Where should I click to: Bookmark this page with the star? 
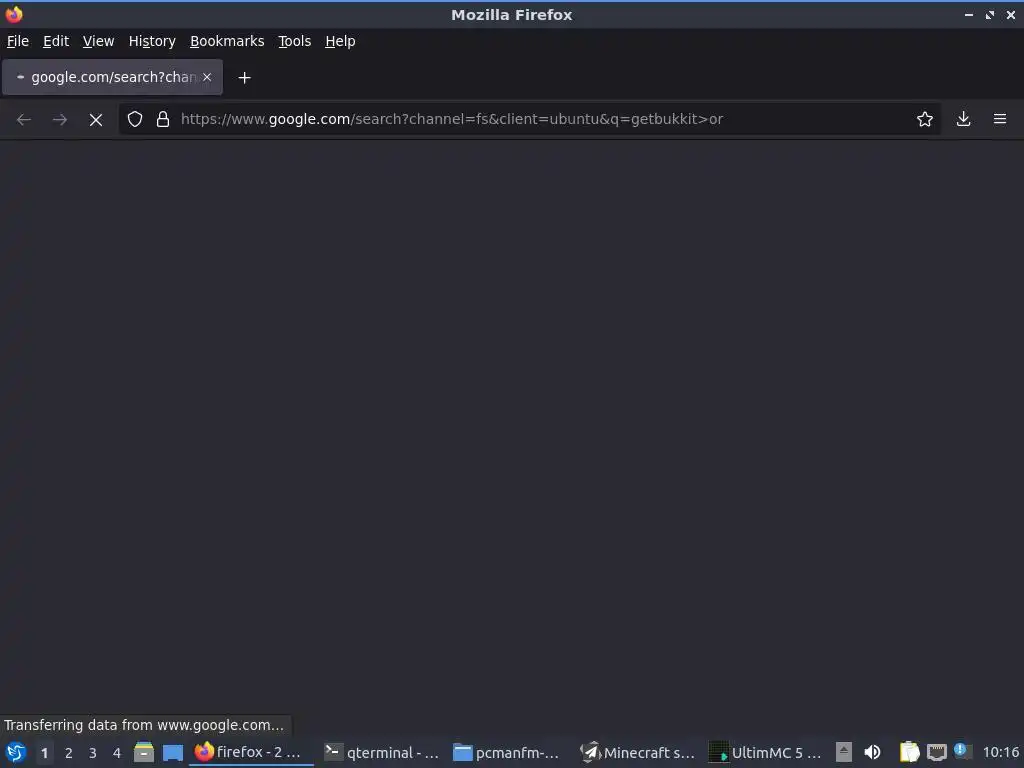925,119
